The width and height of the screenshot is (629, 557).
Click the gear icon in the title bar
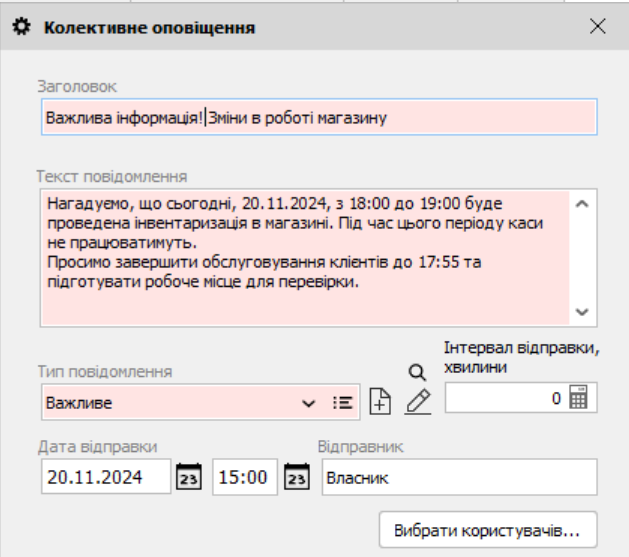pyautogui.click(x=21, y=27)
